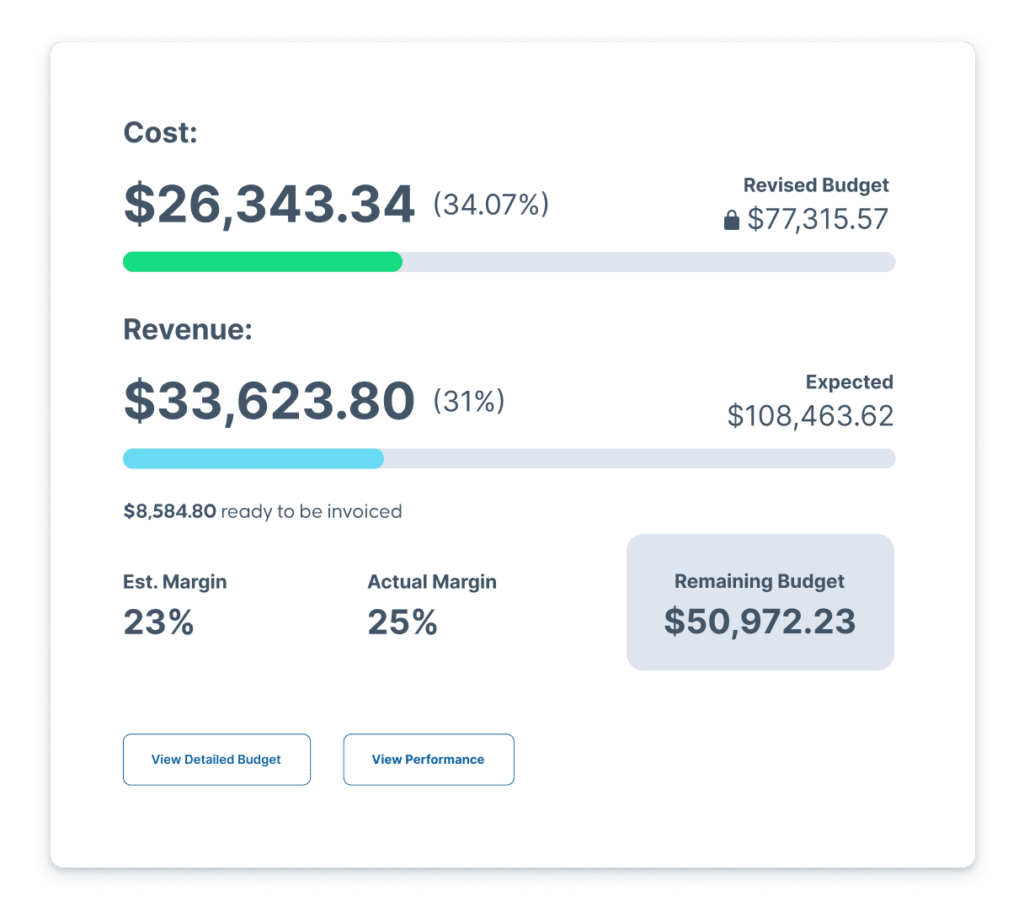The height and width of the screenshot is (913, 1024).
Task: Click the Revised Budget label
Action: coord(815,185)
